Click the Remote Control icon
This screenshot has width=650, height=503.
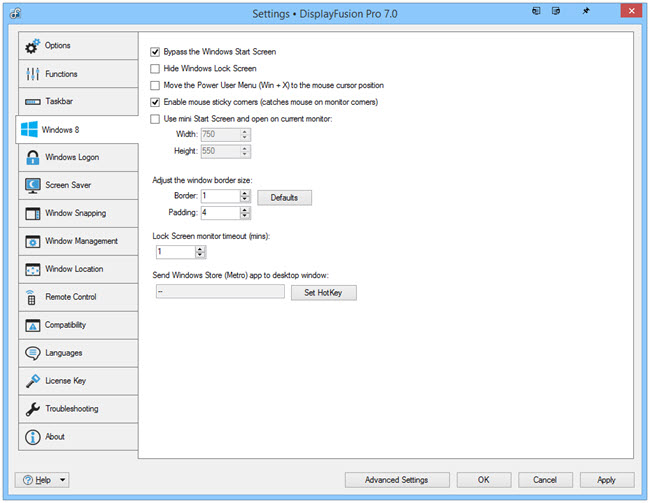(x=31, y=297)
